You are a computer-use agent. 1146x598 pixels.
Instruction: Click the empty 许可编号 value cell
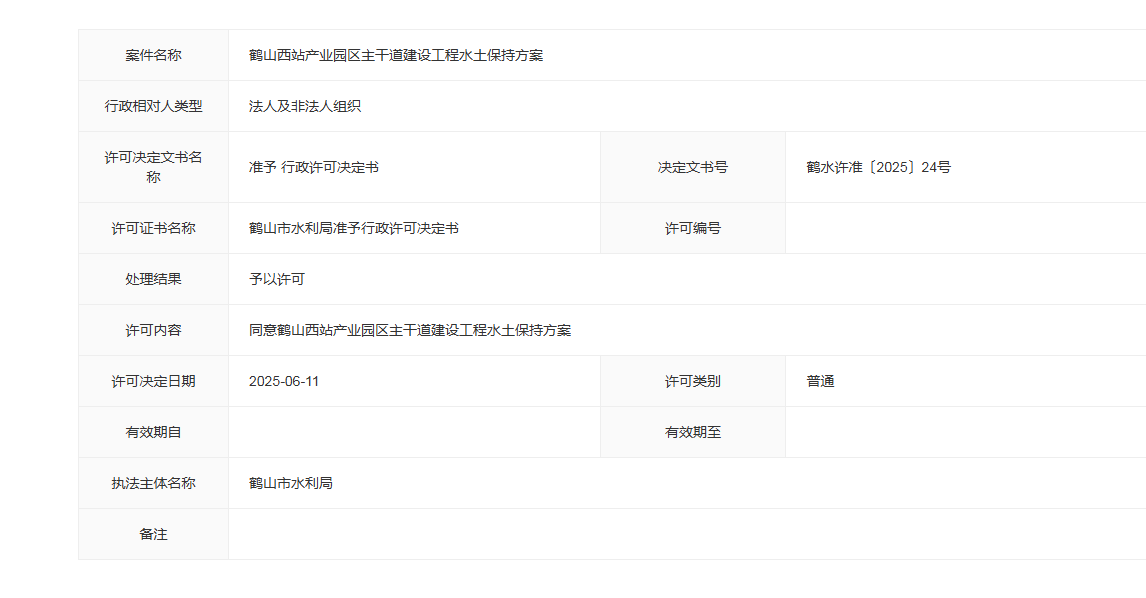960,228
